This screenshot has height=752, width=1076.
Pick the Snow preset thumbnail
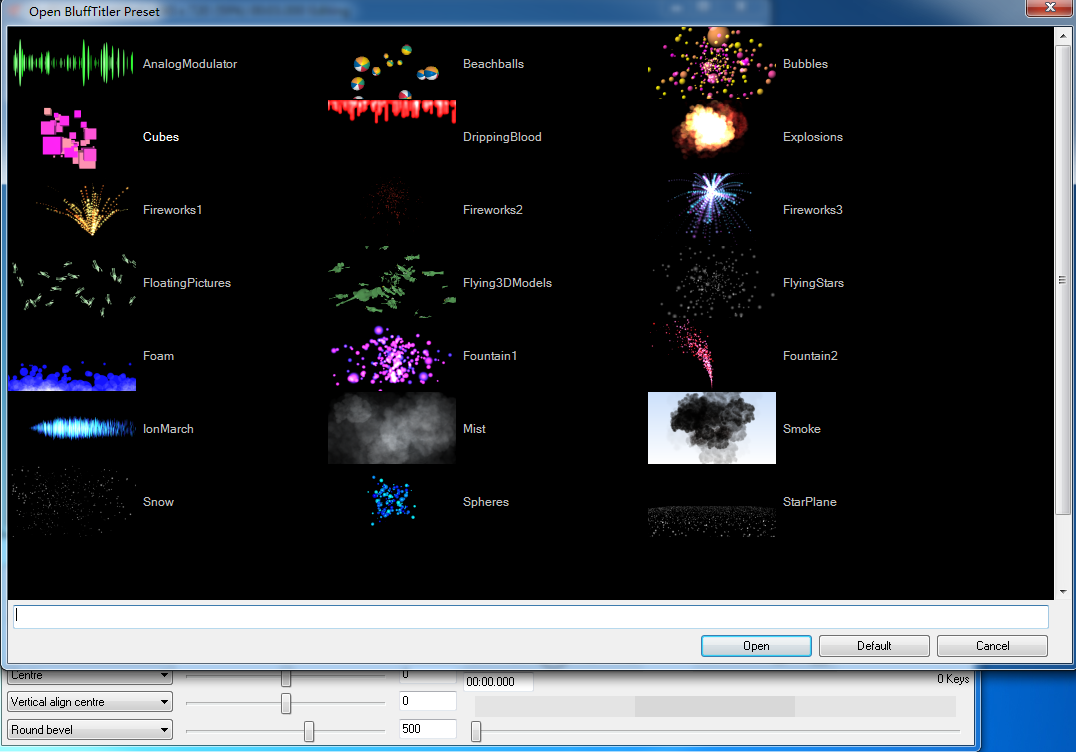[x=72, y=502]
